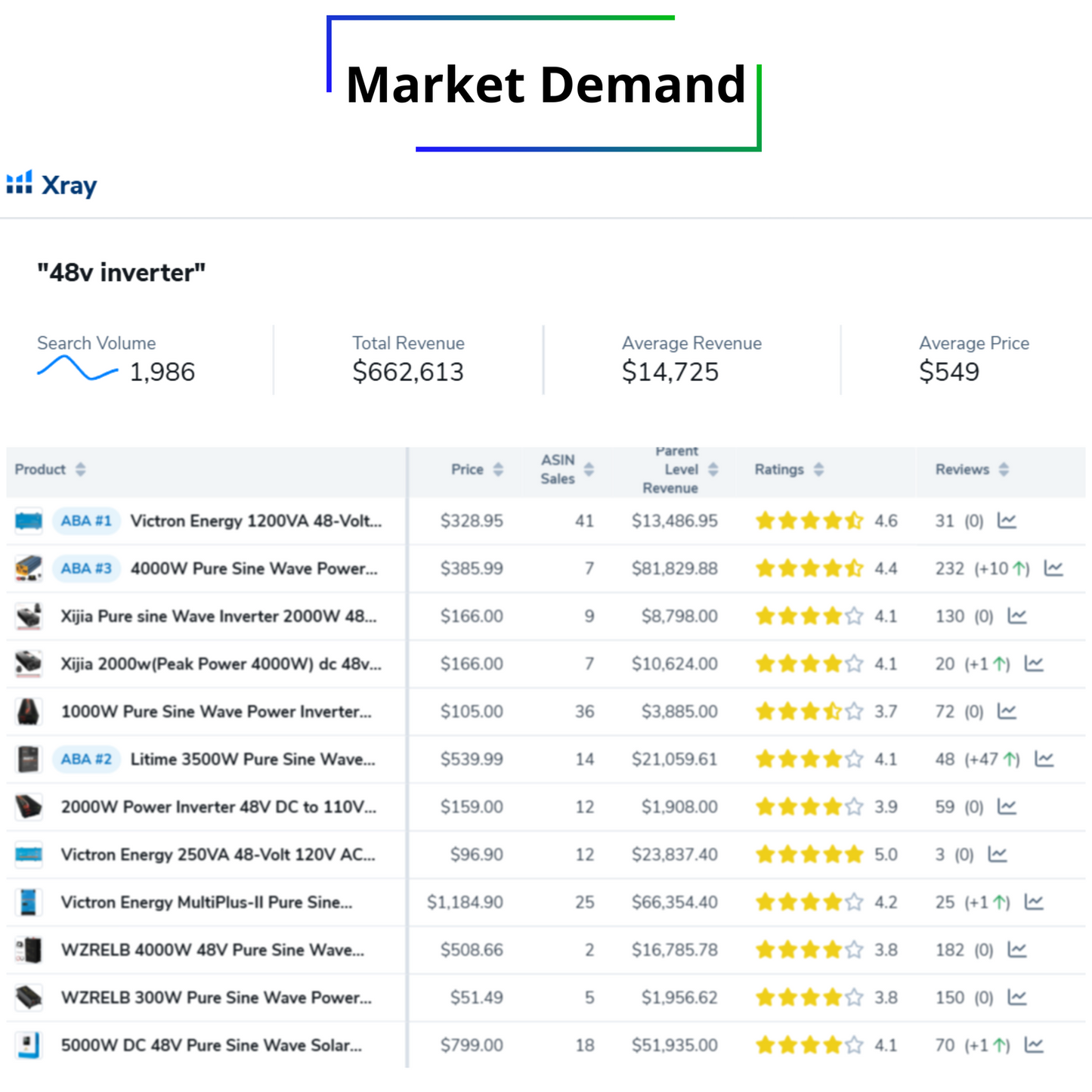
Task: Click the ABA #3 badge
Action: point(86,568)
